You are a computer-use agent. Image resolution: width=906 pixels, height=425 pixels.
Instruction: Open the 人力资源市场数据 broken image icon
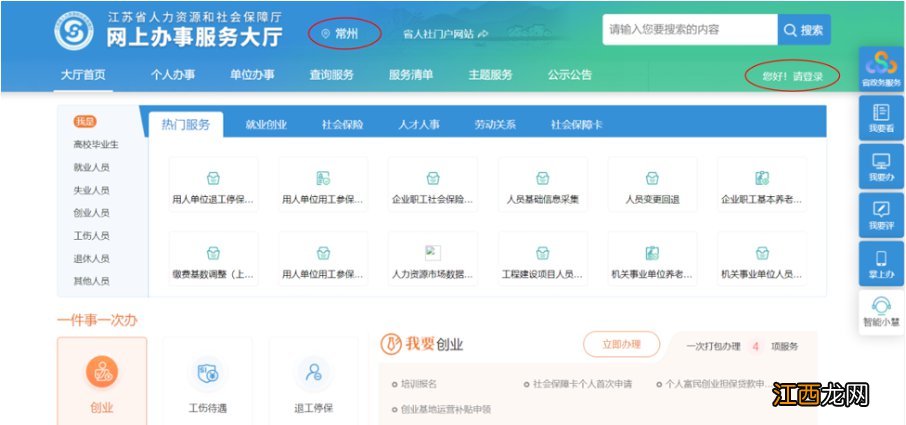coord(433,253)
